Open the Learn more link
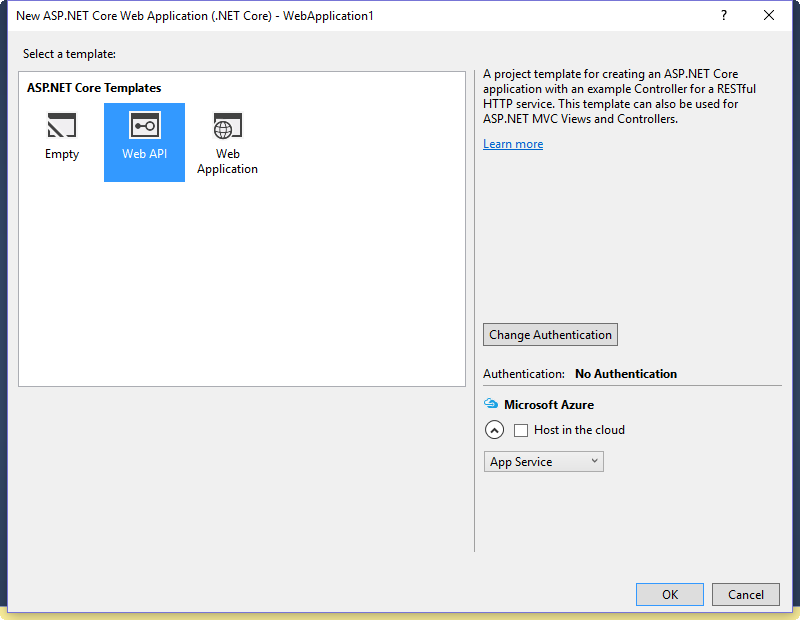This screenshot has width=800, height=620. click(x=513, y=144)
